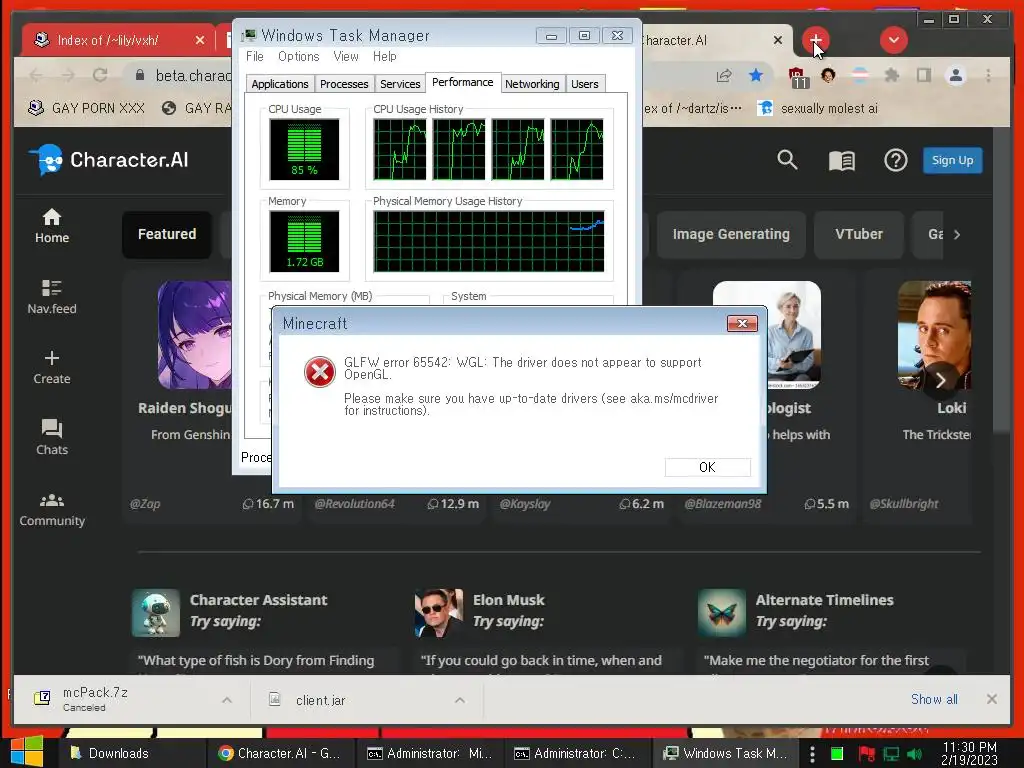The height and width of the screenshot is (768, 1024).
Task: Select the Services tab in Task Manager
Action: [x=400, y=84]
